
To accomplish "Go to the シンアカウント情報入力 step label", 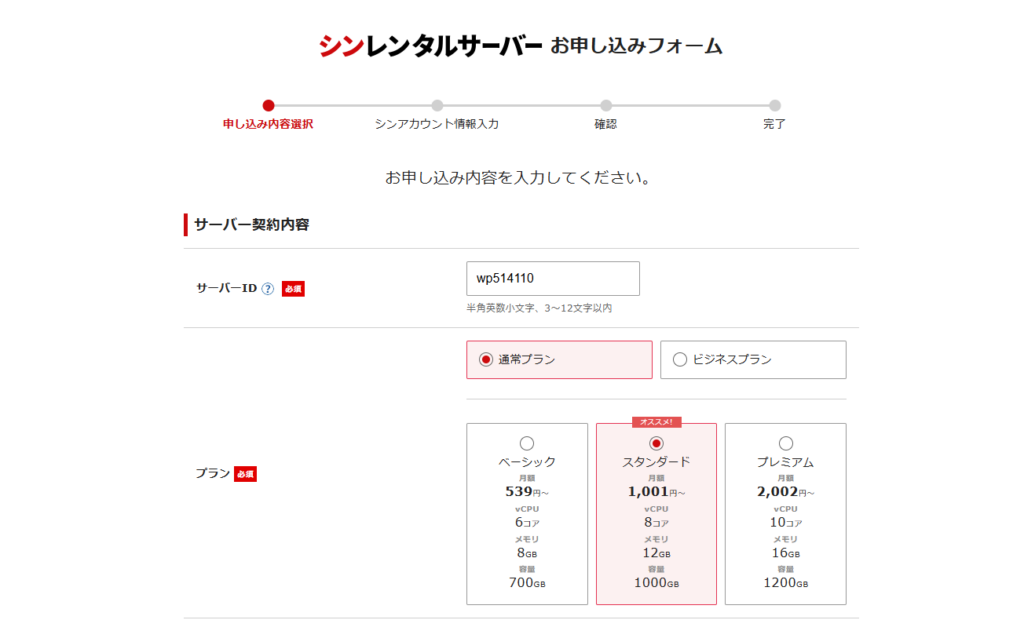I will (437, 125).
